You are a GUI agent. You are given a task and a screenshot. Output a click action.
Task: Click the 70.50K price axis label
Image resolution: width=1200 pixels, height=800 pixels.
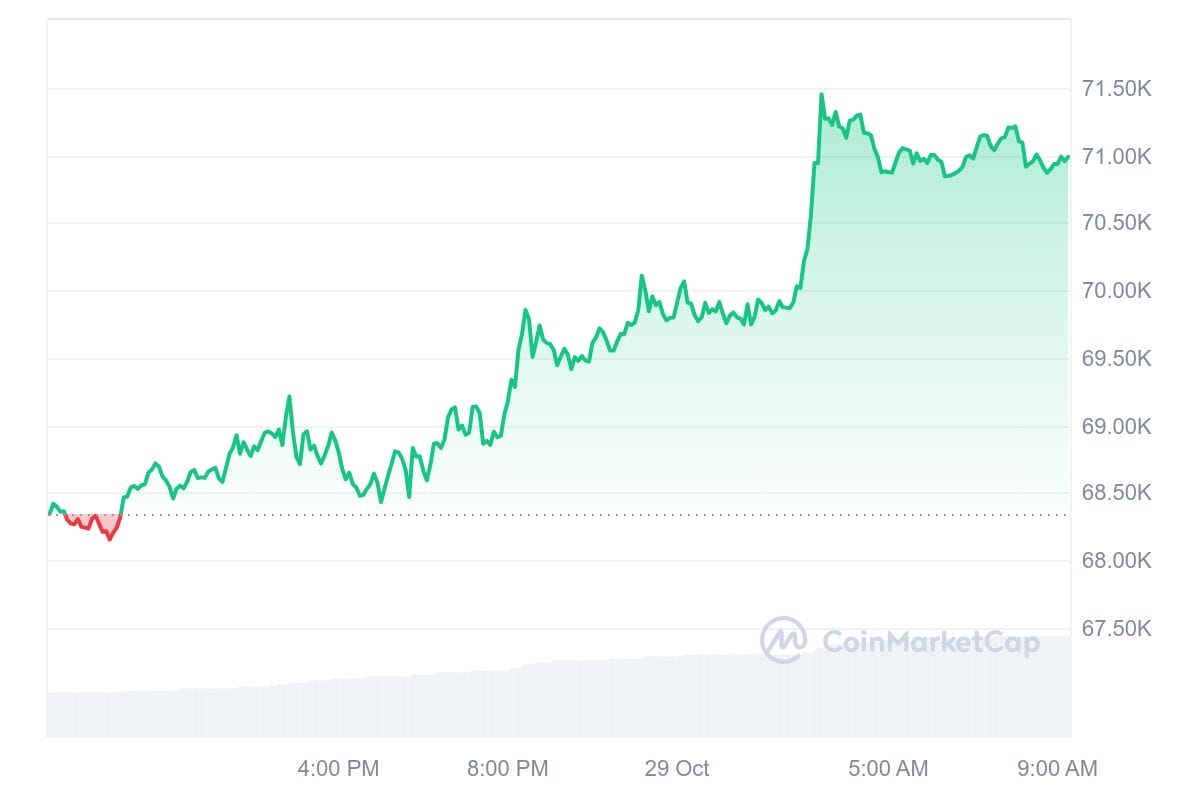coord(1117,223)
